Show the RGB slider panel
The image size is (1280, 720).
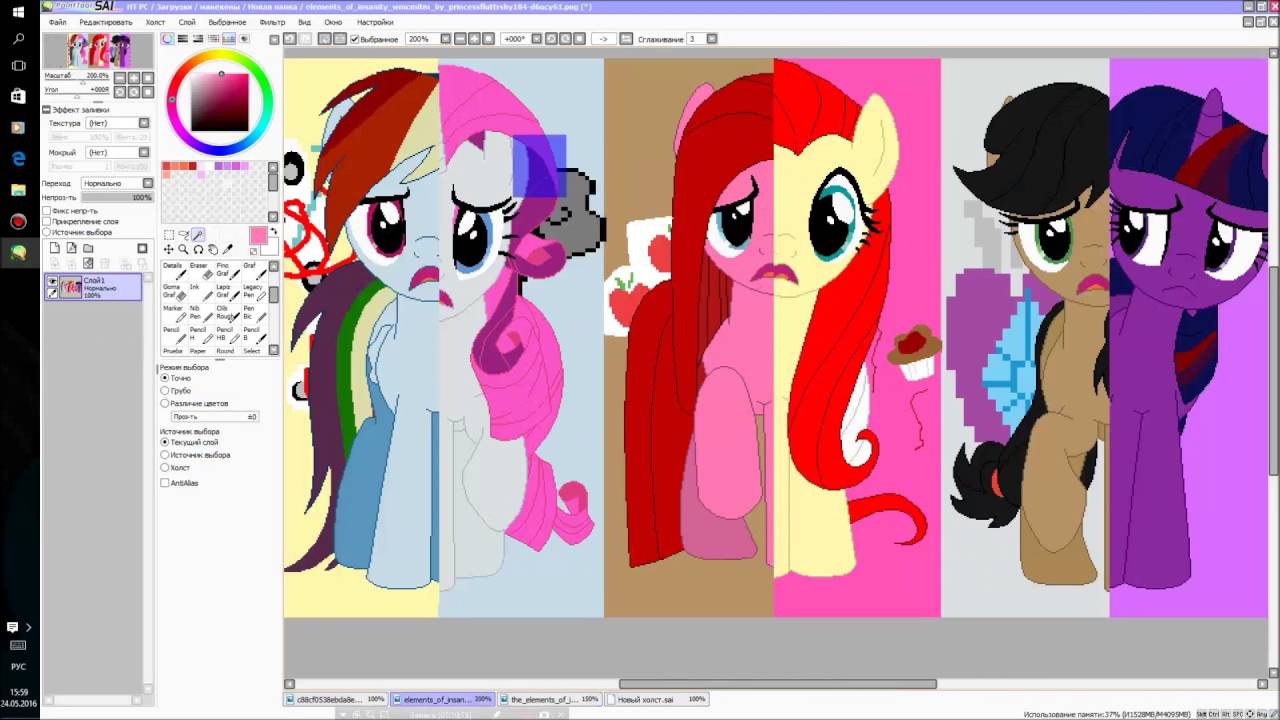[x=183, y=39]
